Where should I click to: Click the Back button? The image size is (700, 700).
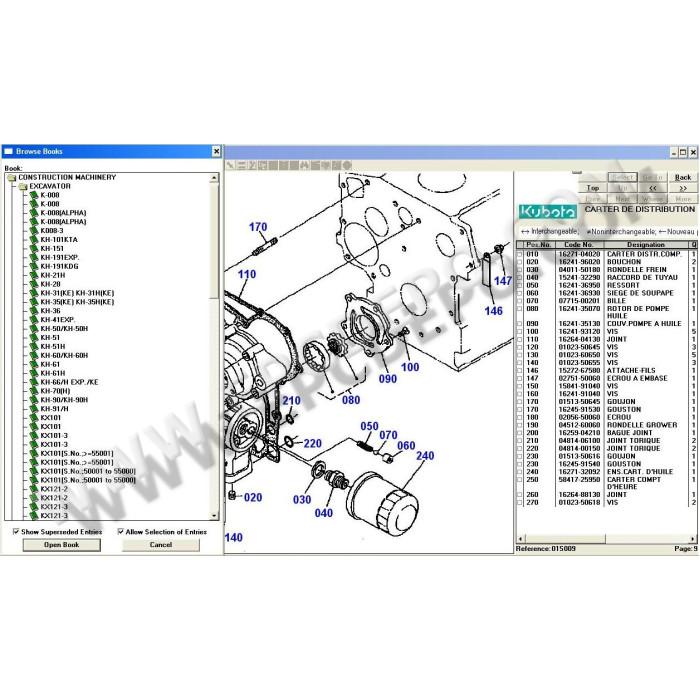(683, 177)
